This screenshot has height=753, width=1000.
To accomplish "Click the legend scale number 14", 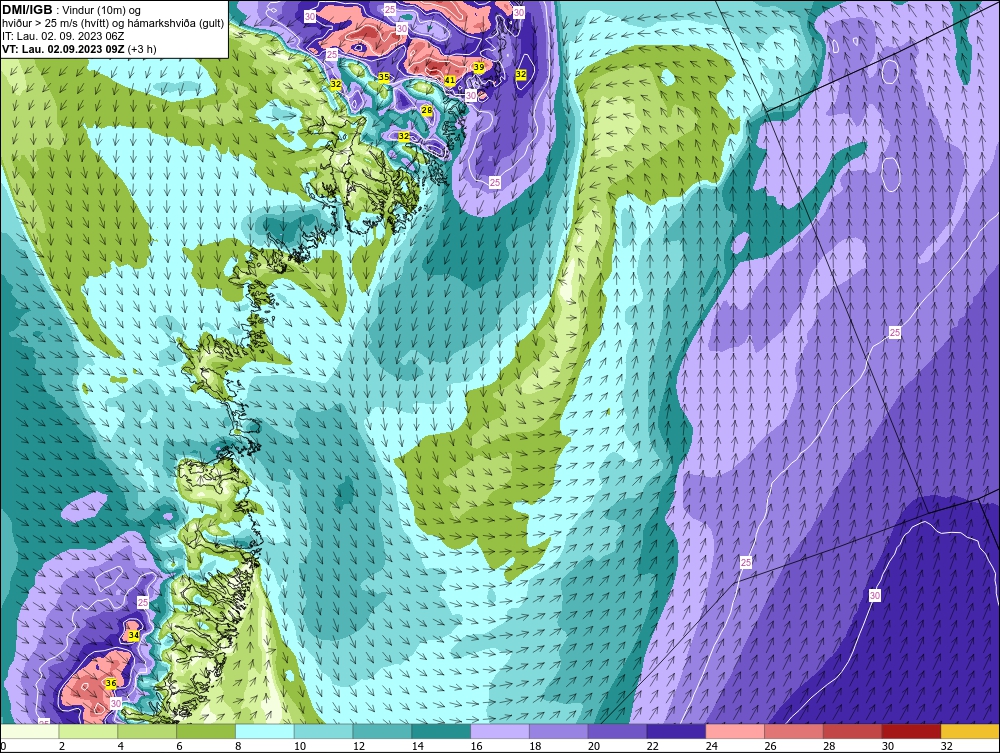I will click(x=417, y=746).
